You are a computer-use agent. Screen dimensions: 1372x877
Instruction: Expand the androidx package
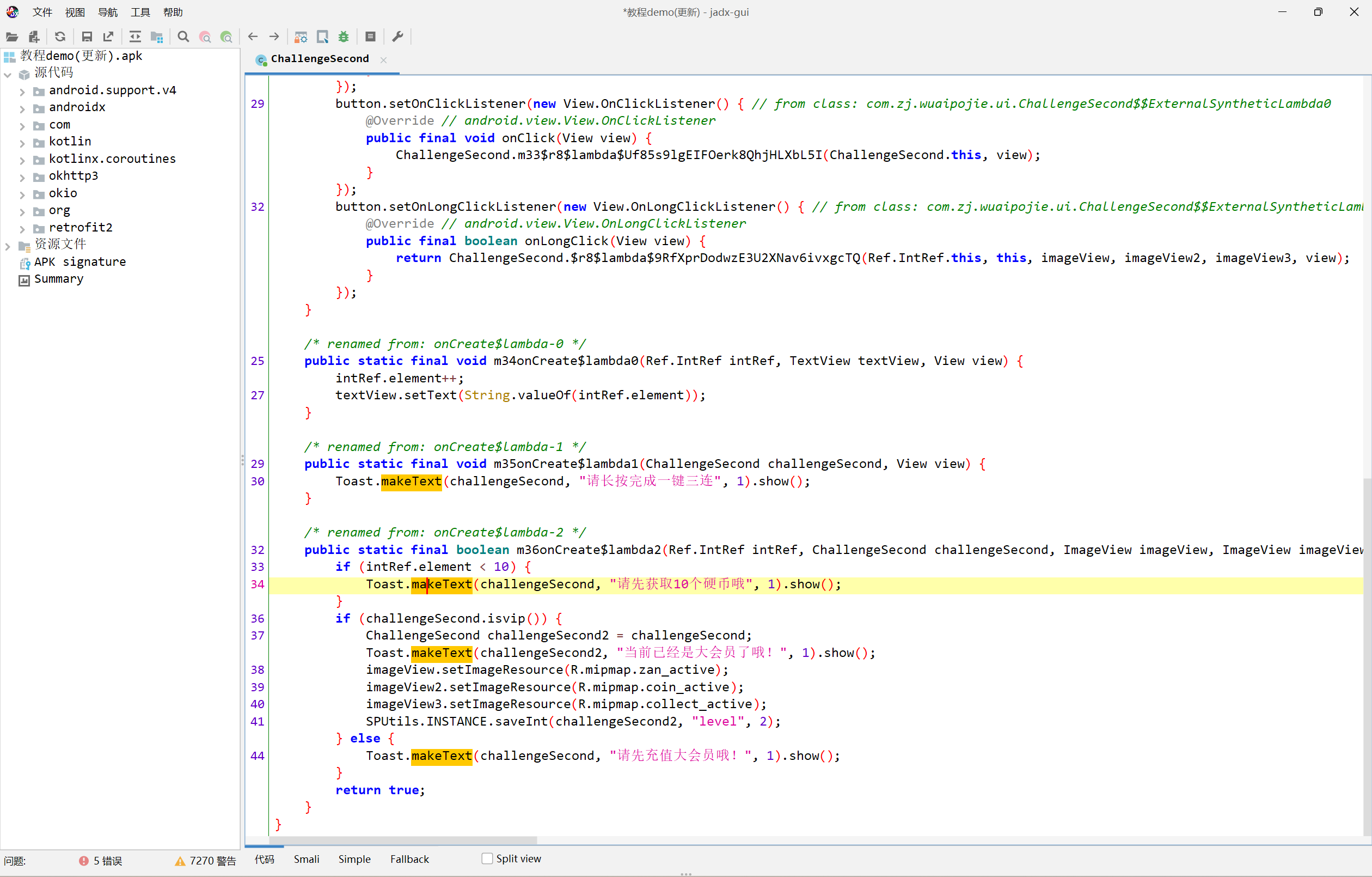(x=22, y=108)
